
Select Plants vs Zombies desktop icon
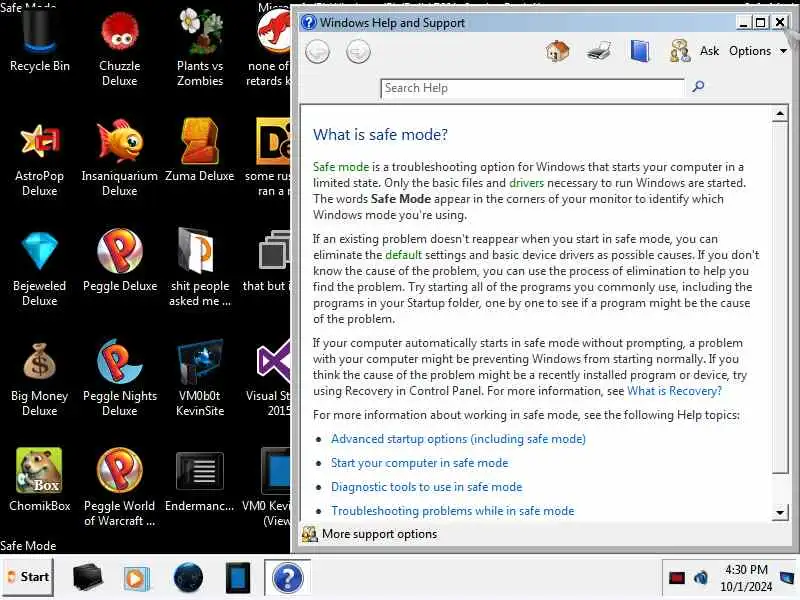200,47
